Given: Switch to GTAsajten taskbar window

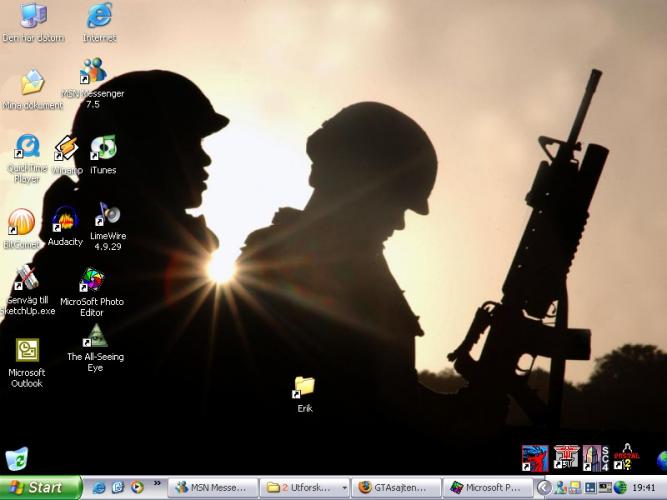Looking at the screenshot, I should coord(396,488).
